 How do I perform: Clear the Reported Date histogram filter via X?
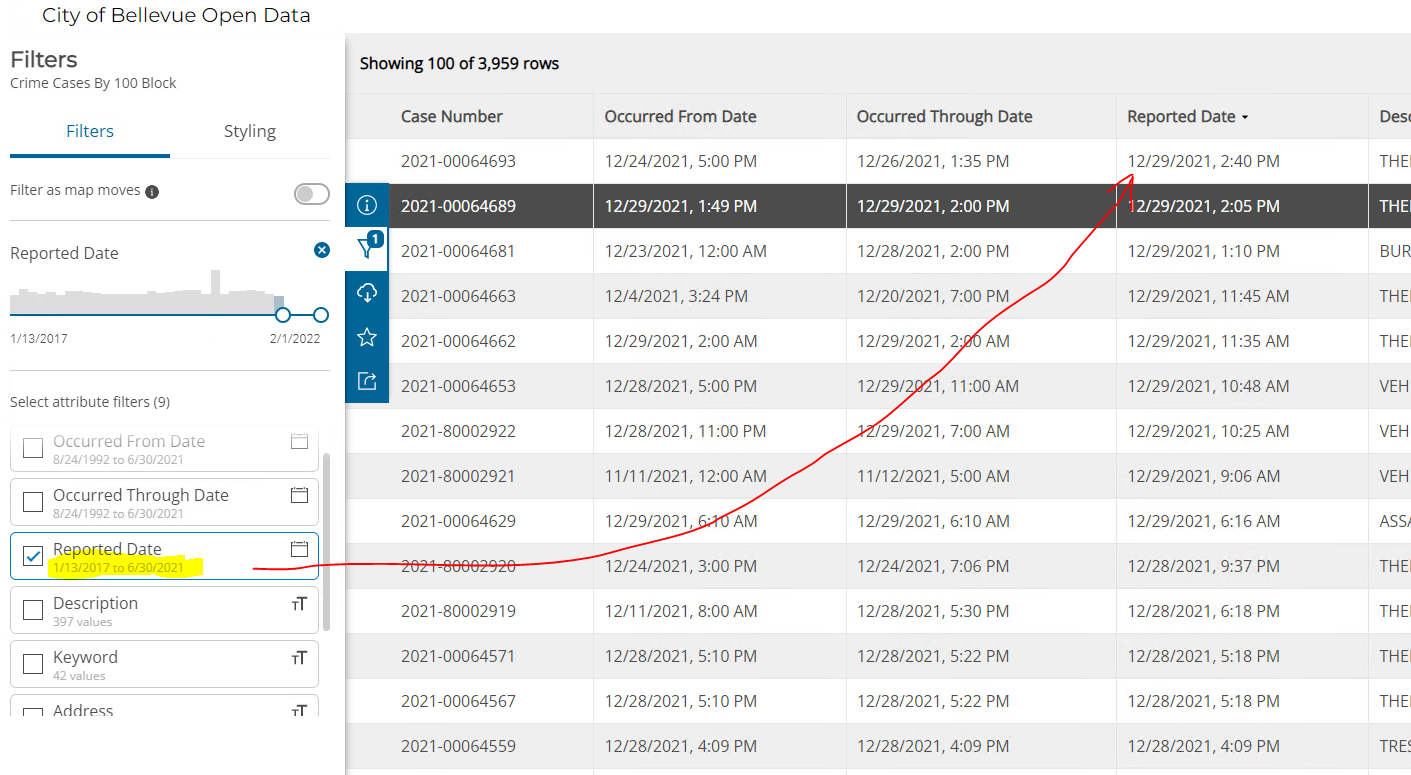(321, 250)
